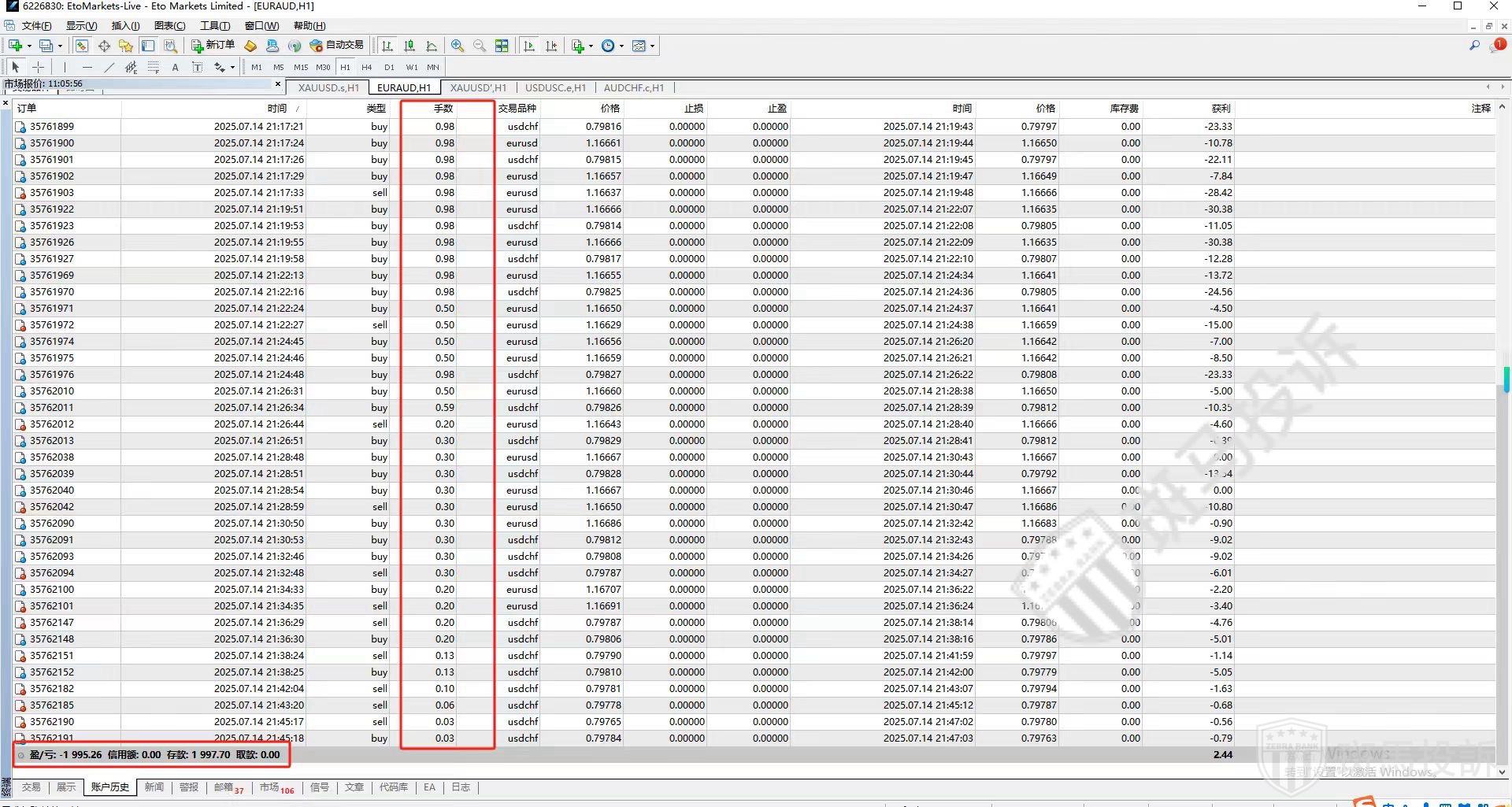
Task: Select the draw trendline tool
Action: pyautogui.click(x=109, y=67)
